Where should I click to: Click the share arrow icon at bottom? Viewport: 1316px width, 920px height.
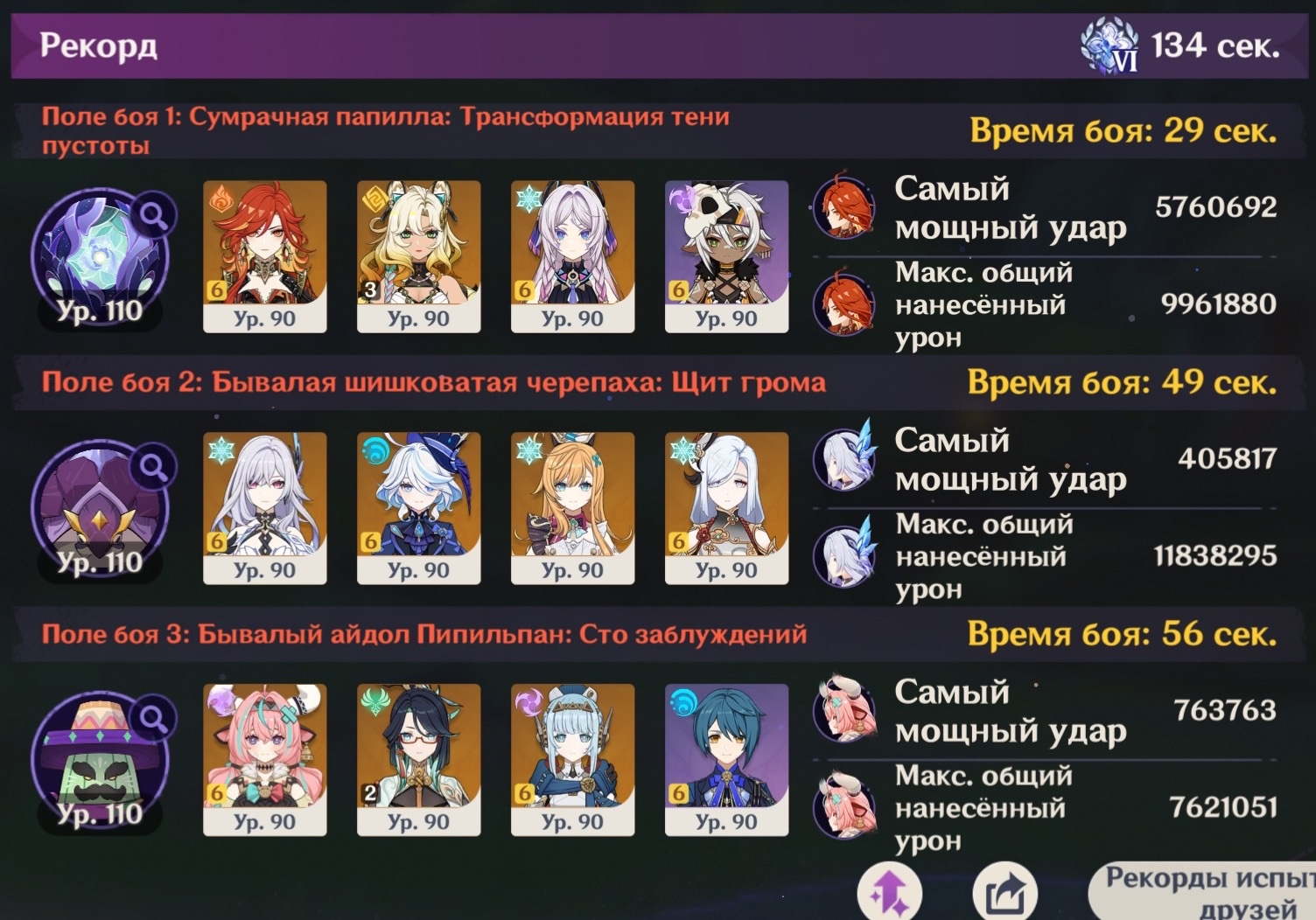click(x=1005, y=892)
